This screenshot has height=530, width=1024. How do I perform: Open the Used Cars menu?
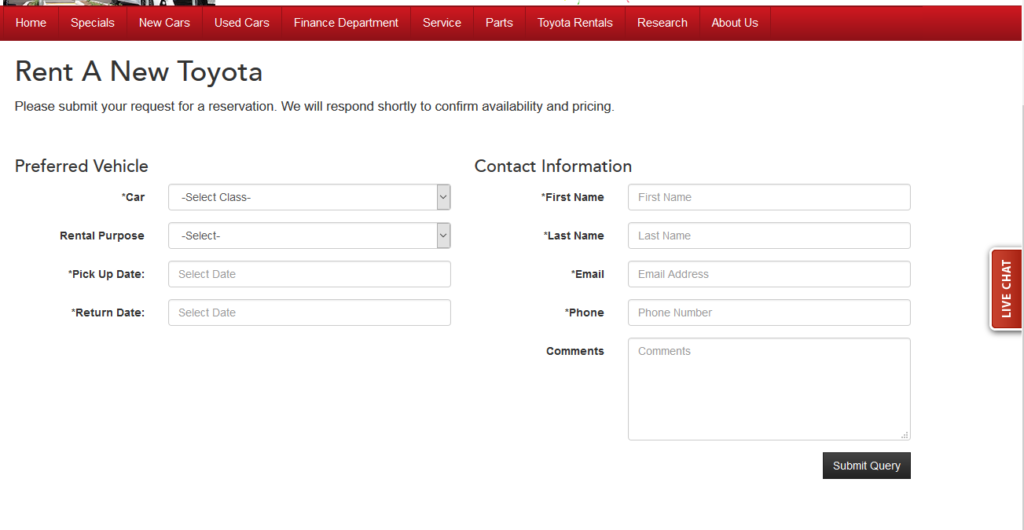(242, 23)
